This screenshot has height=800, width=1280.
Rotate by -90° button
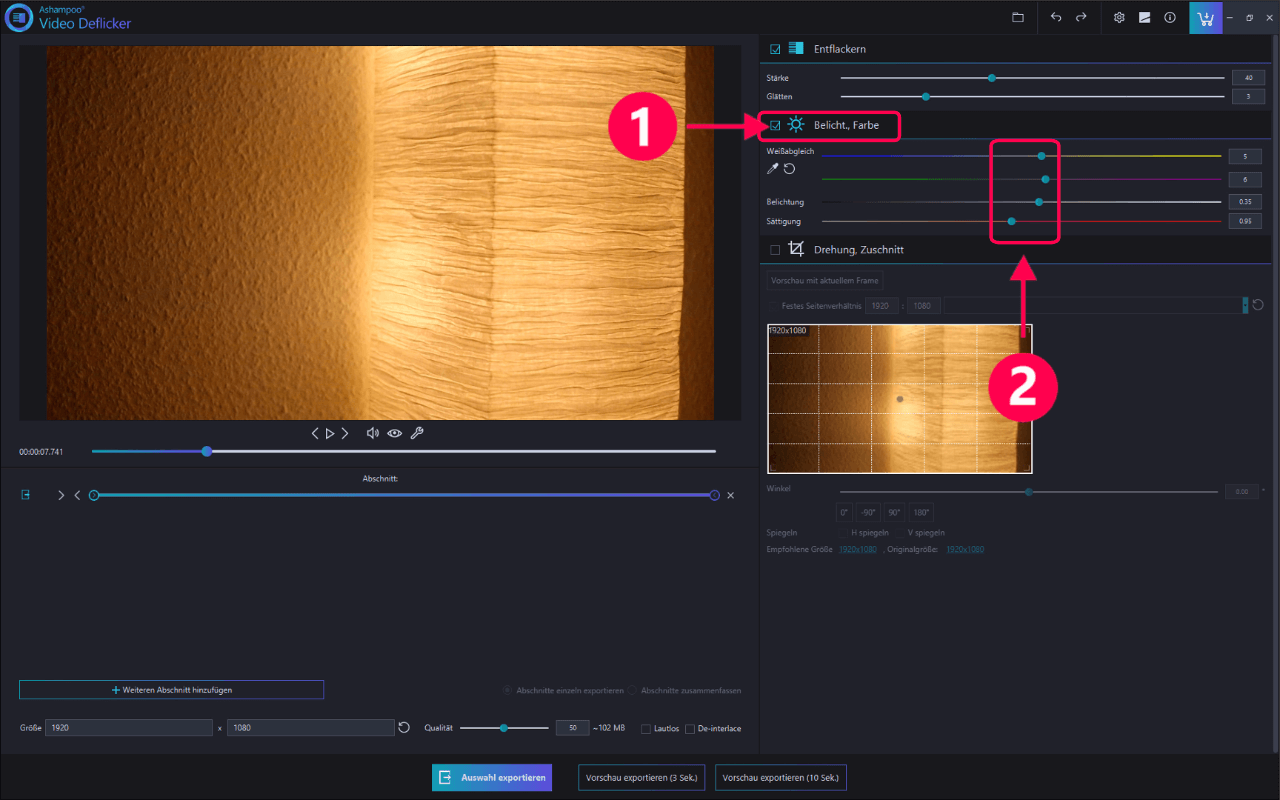pos(868,512)
